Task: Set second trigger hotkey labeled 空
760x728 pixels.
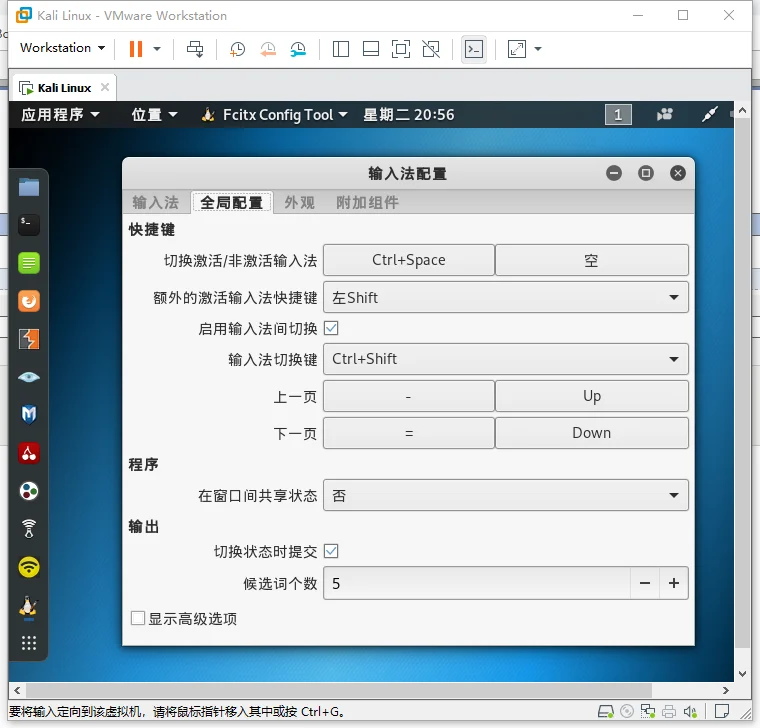Action: pos(591,260)
